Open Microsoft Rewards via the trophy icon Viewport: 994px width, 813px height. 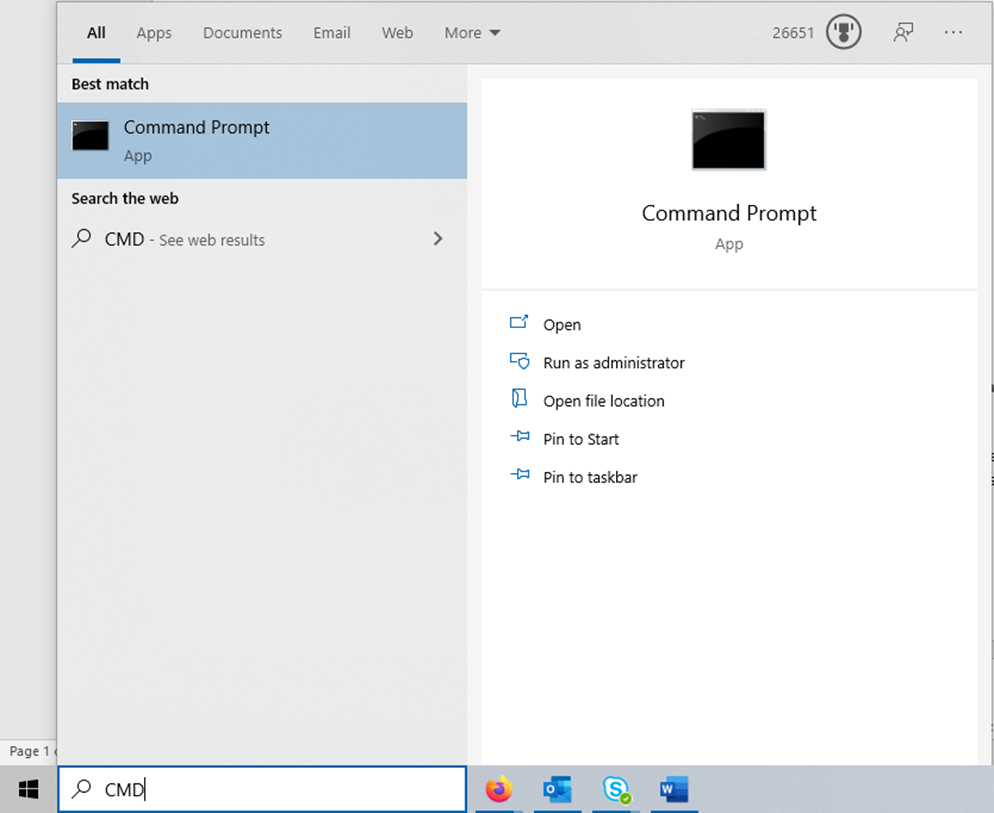click(x=843, y=32)
